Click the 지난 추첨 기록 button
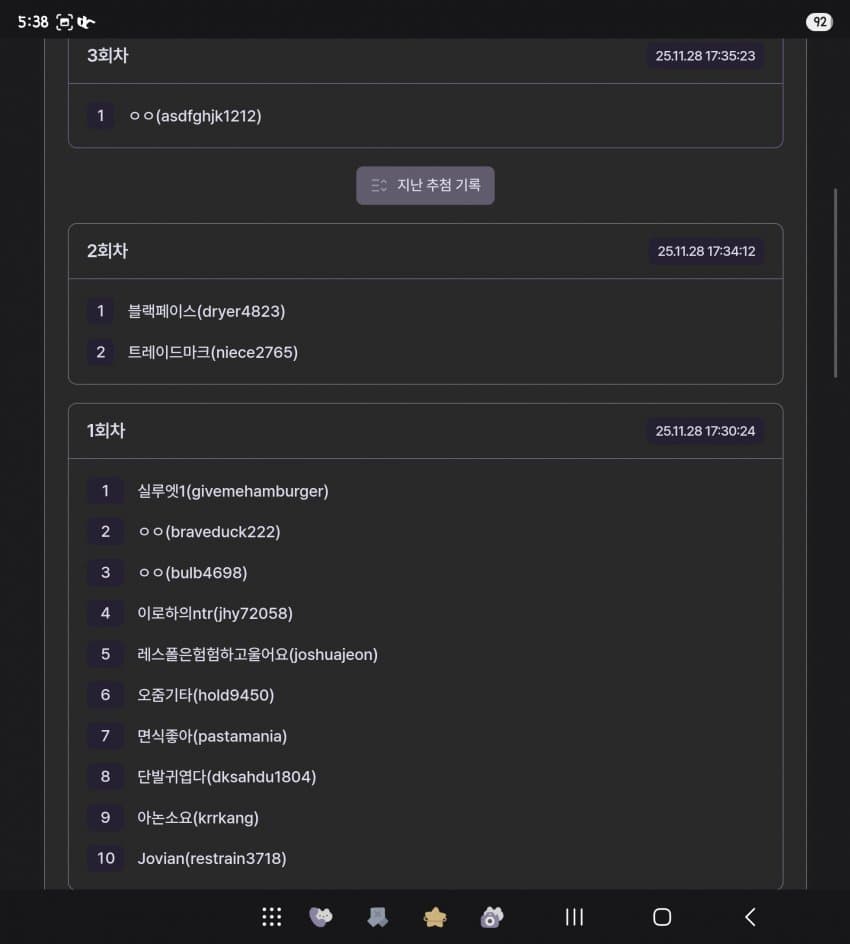 (x=425, y=185)
